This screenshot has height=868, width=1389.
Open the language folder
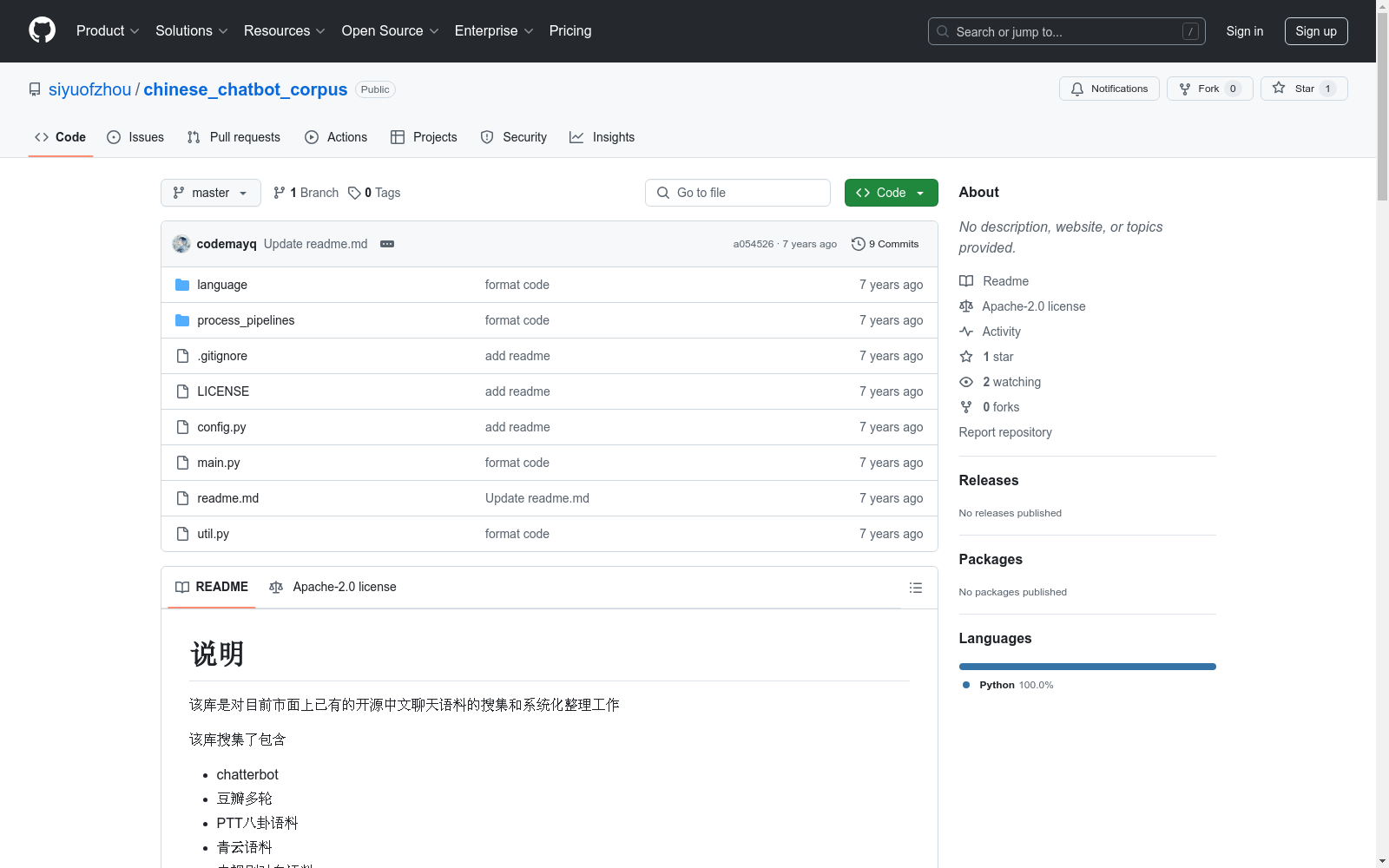222,285
